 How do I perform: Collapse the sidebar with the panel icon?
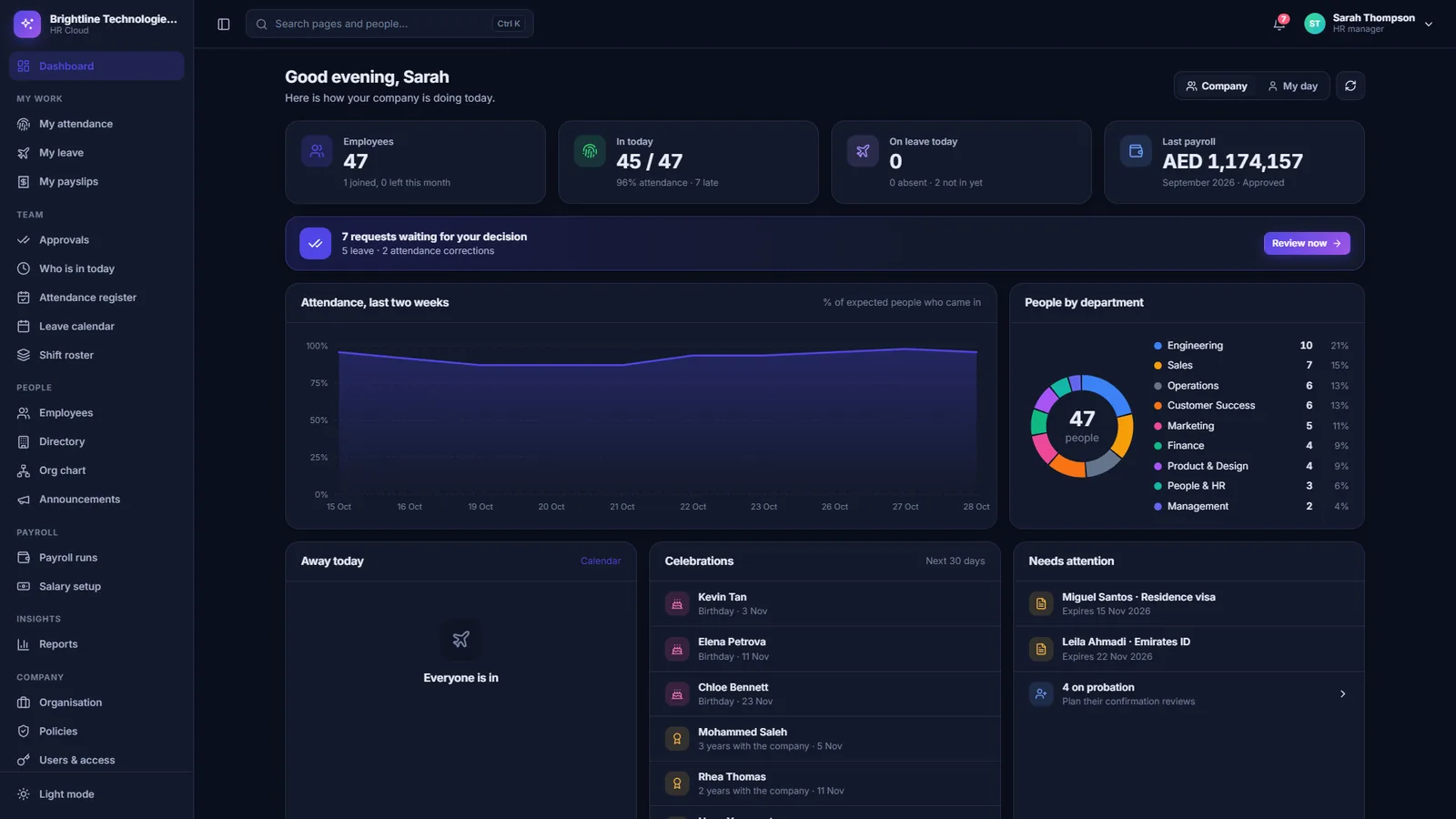(x=223, y=24)
